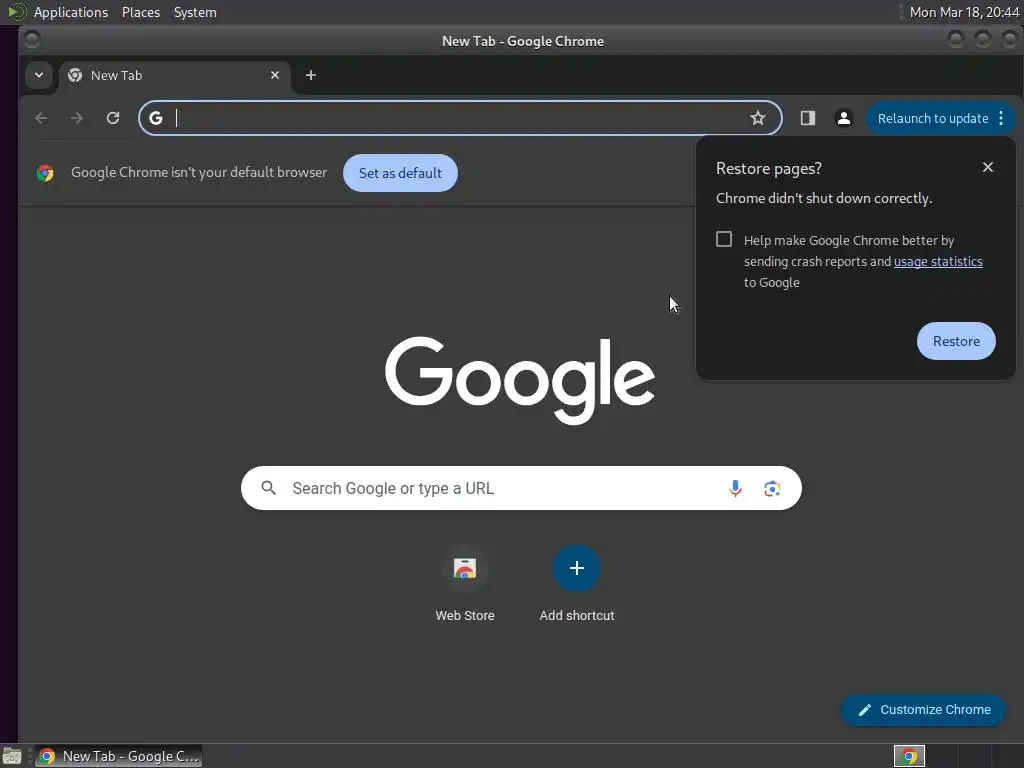Click the Chrome icon in the workspace switcher

point(909,756)
